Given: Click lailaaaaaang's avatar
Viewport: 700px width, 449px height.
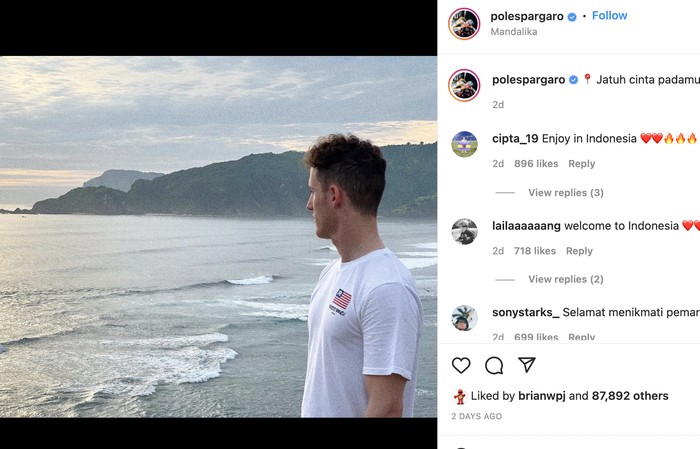Looking at the screenshot, I should 464,231.
